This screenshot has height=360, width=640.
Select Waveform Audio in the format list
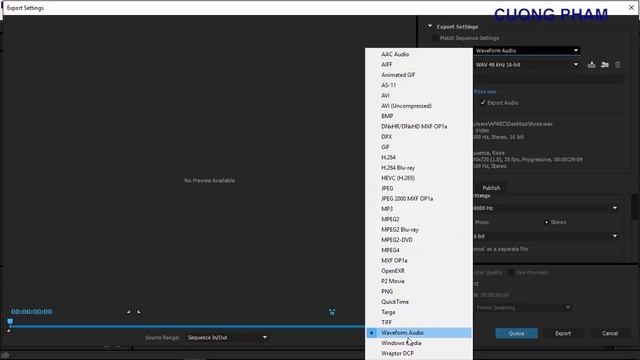[419, 333]
